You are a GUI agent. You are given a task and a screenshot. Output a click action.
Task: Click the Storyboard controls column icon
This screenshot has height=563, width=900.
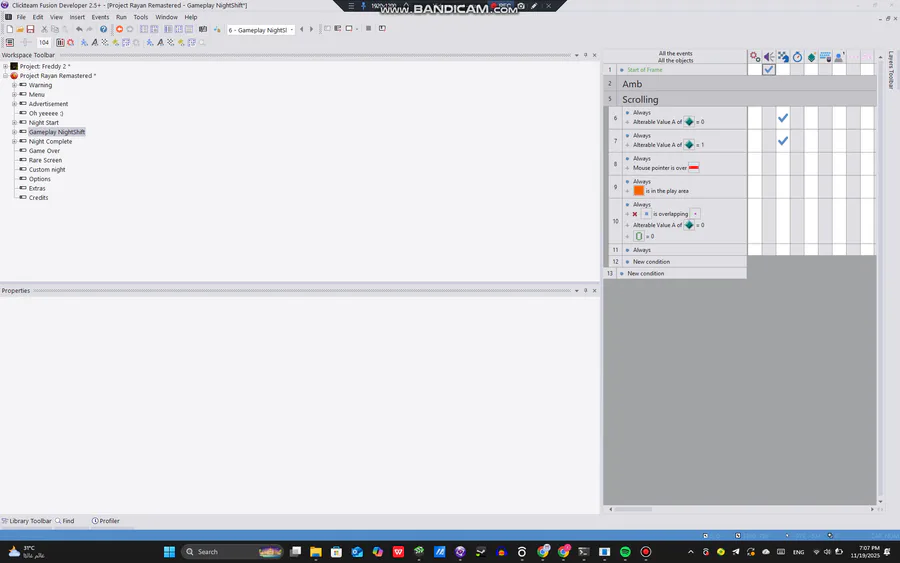pyautogui.click(x=783, y=57)
